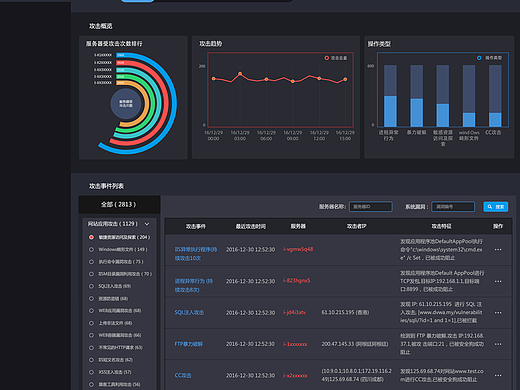
Task: Toggle the 操作类型 legend marker in bar chart
Action: click(479, 58)
